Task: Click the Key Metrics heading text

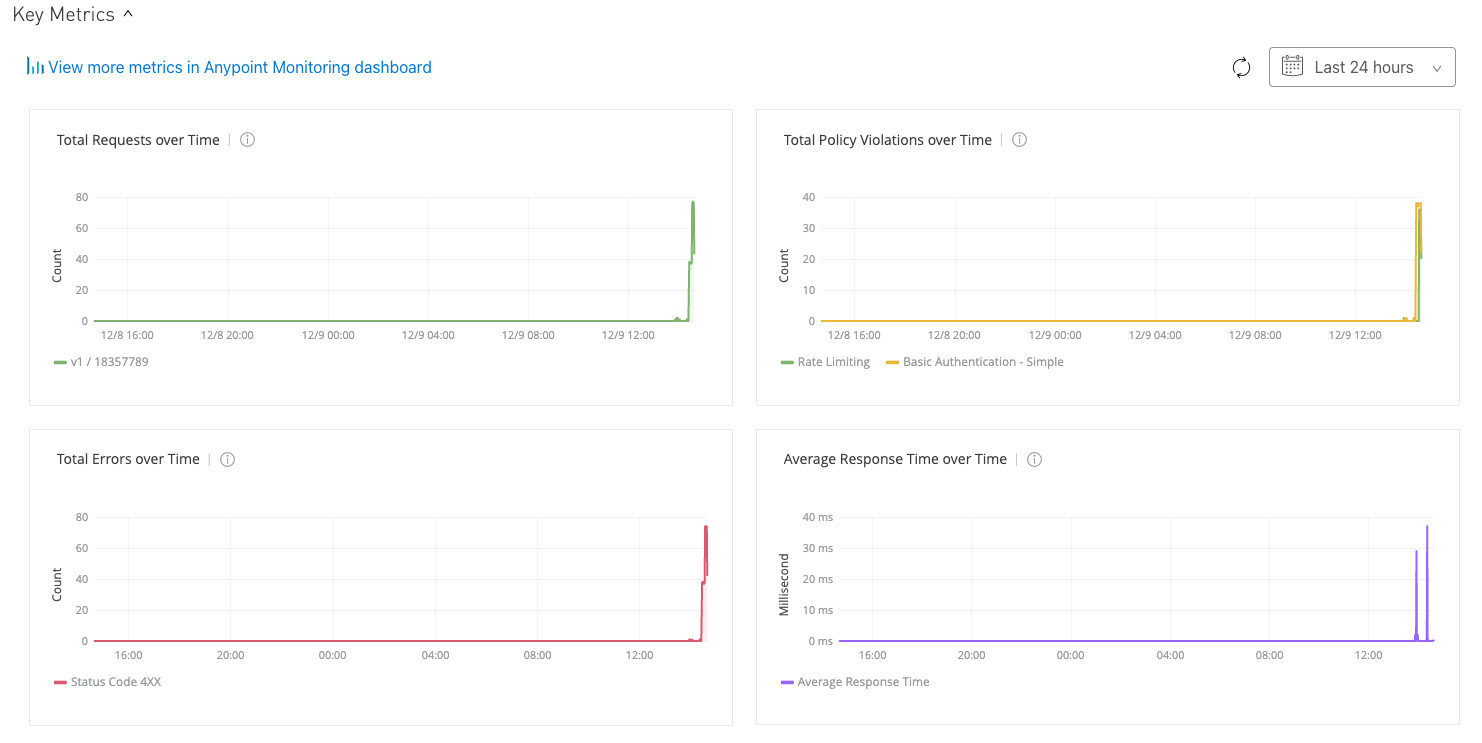Action: (x=63, y=14)
